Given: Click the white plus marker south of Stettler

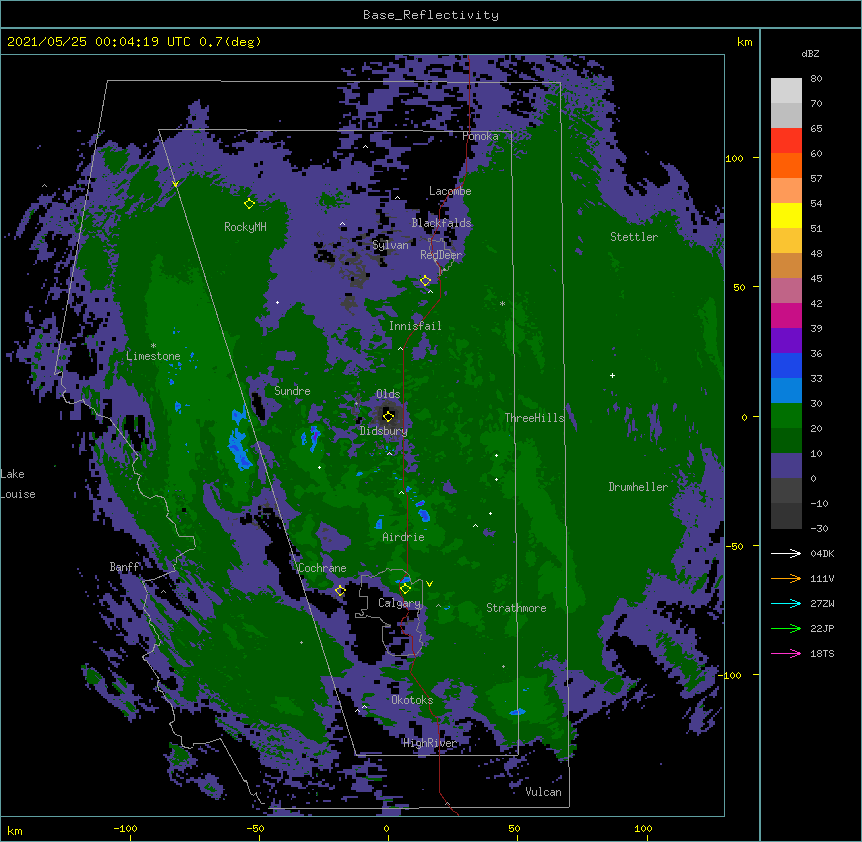Looking at the screenshot, I should point(612,375).
